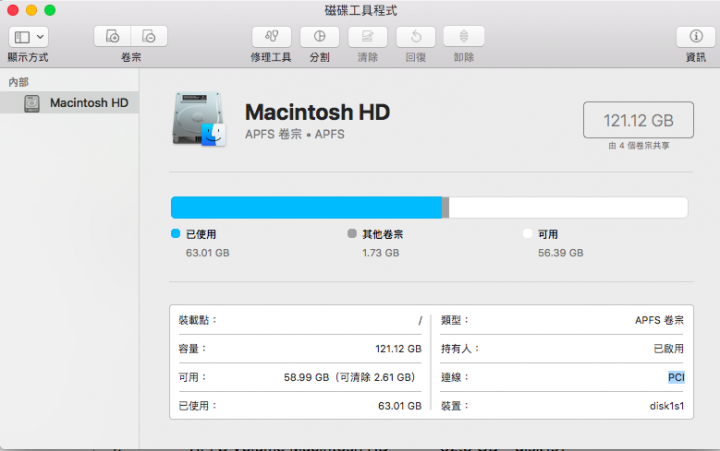Click the 類型 APFS 卷宗 value

click(x=659, y=320)
